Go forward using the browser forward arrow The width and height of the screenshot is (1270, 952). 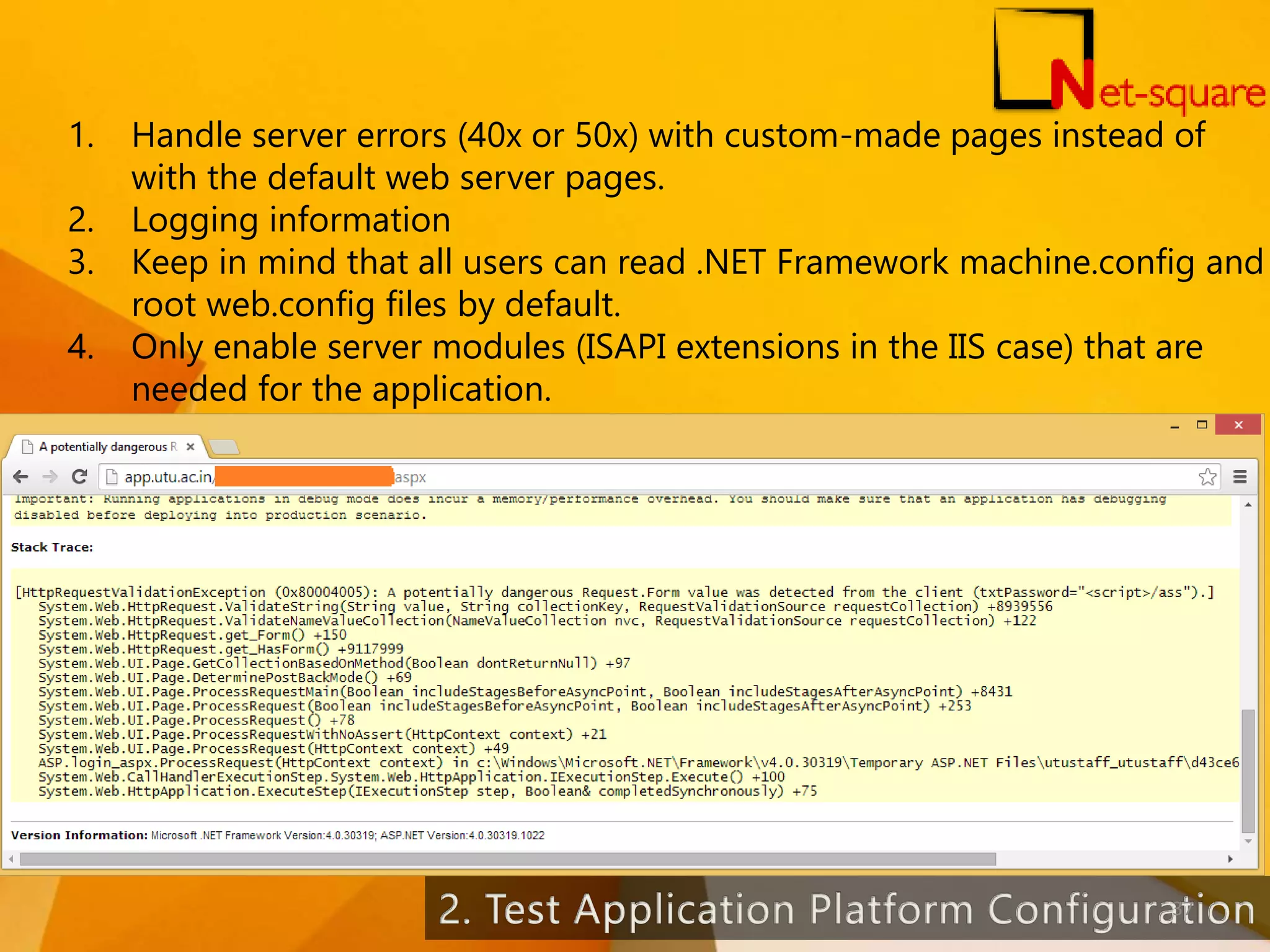50,477
